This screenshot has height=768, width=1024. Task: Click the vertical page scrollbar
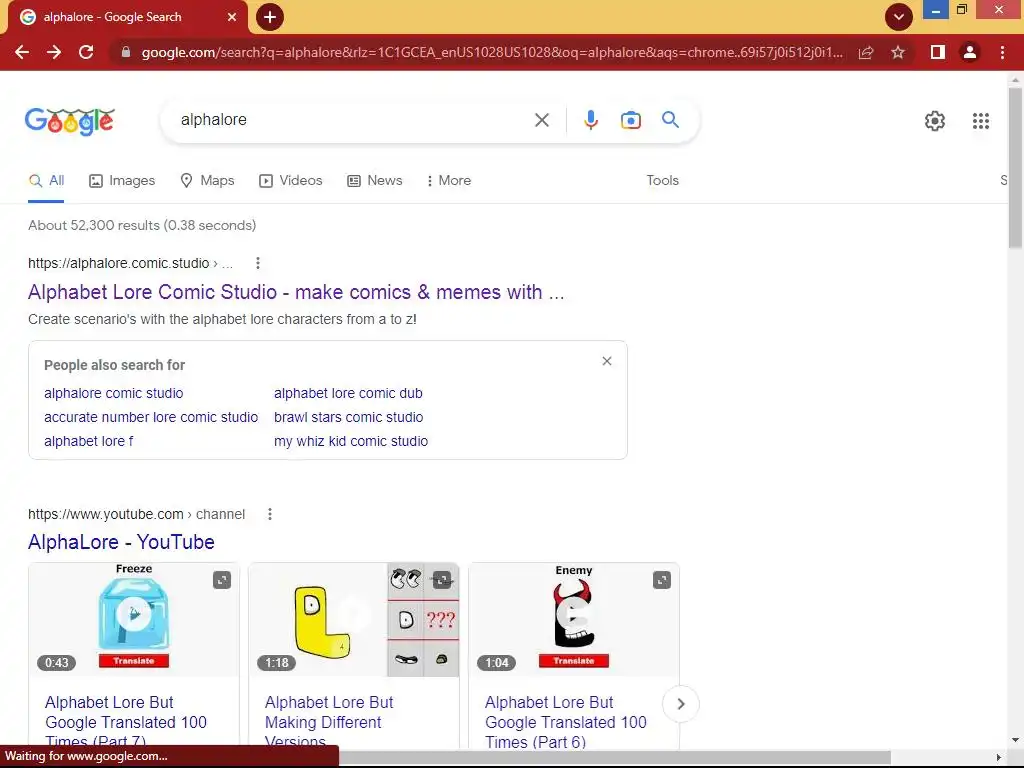point(1015,168)
